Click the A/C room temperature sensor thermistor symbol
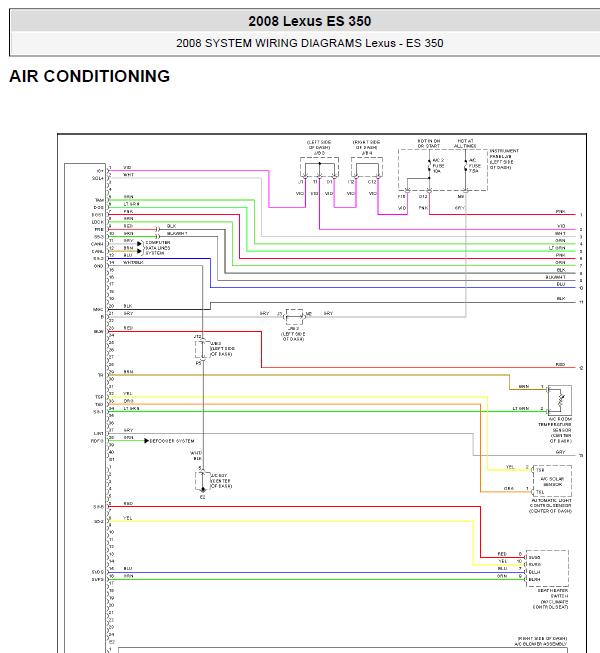 pyautogui.click(x=560, y=401)
